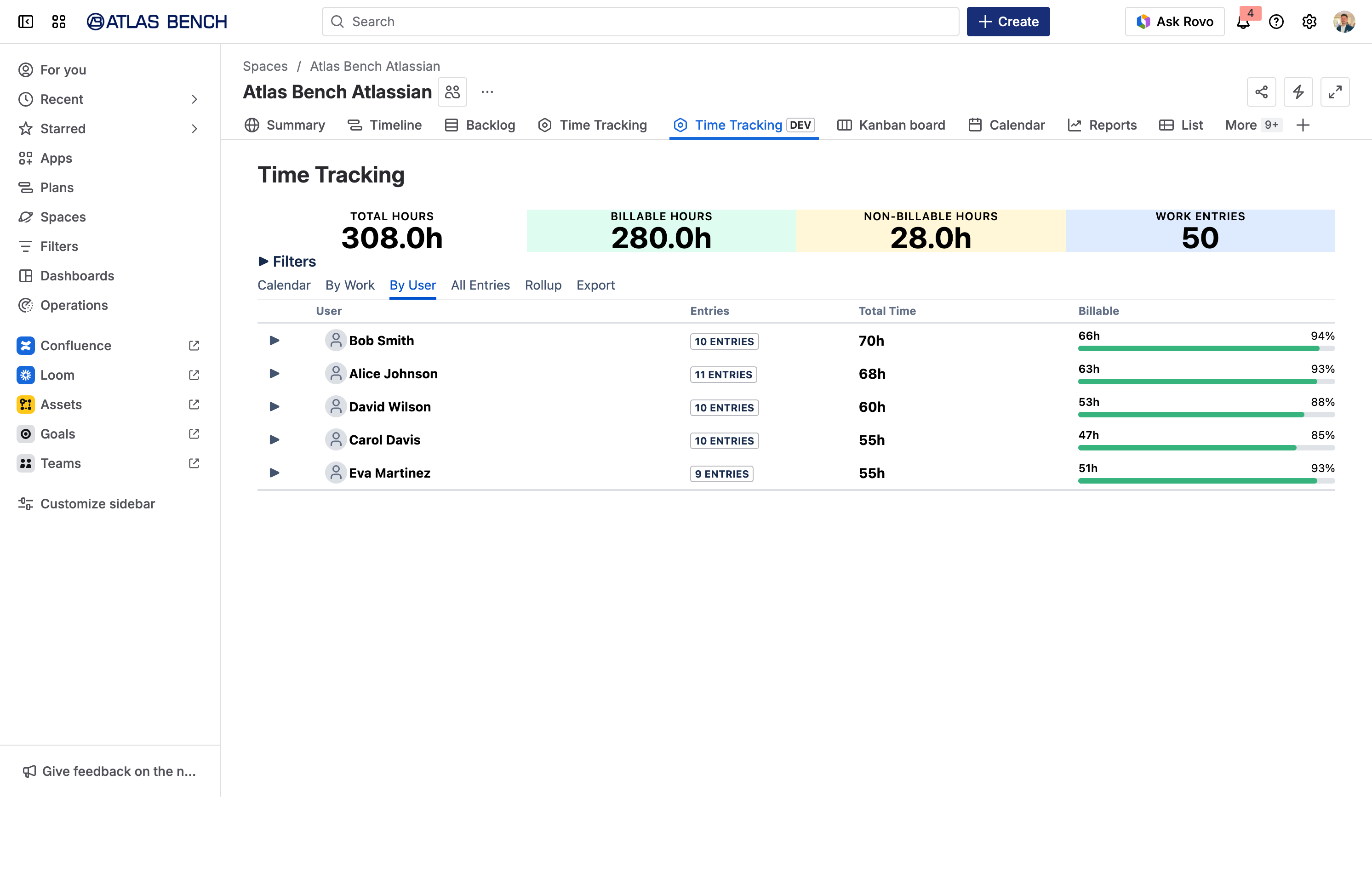Click the automation lightning bolt icon
The image size is (1372, 889).
coord(1298,92)
